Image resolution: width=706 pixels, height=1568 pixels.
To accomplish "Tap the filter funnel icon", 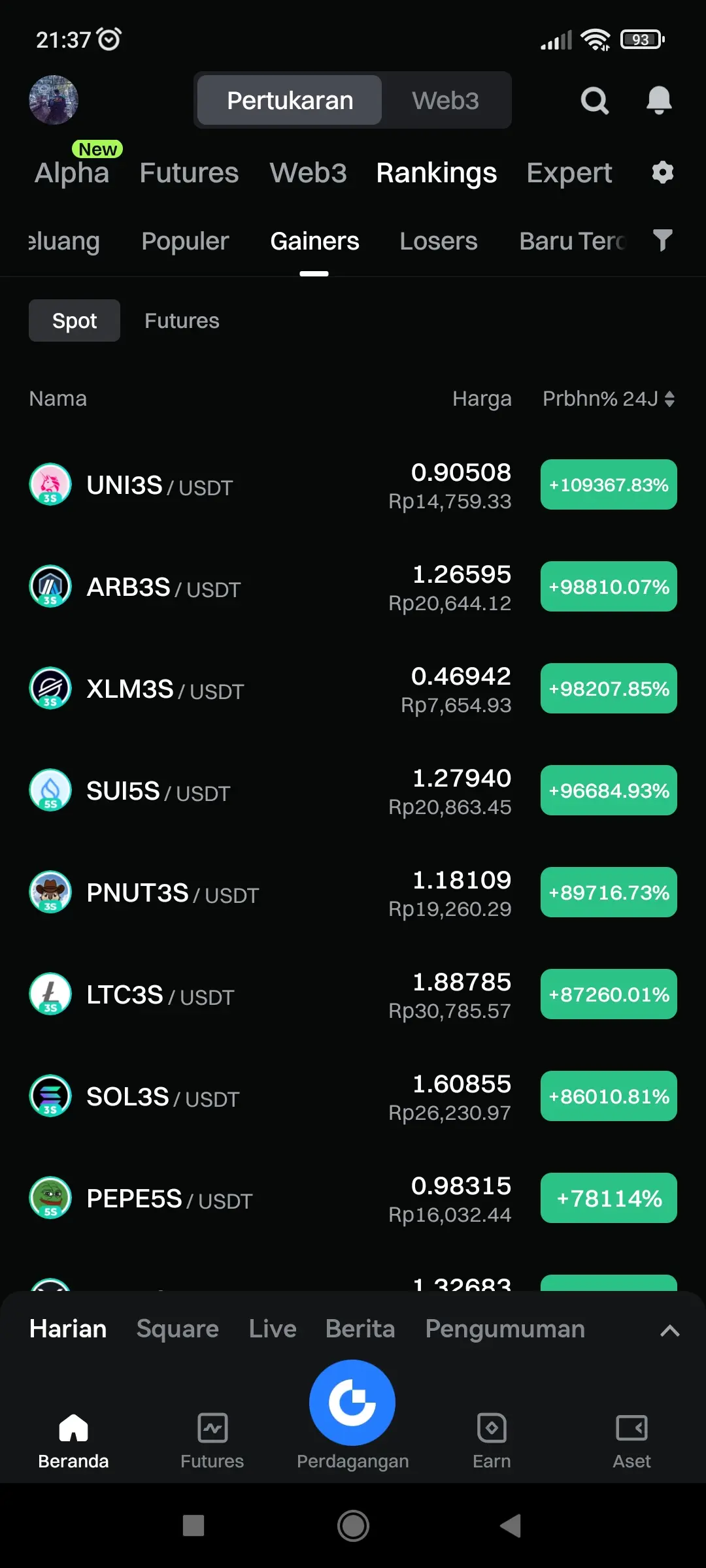I will [x=662, y=240].
